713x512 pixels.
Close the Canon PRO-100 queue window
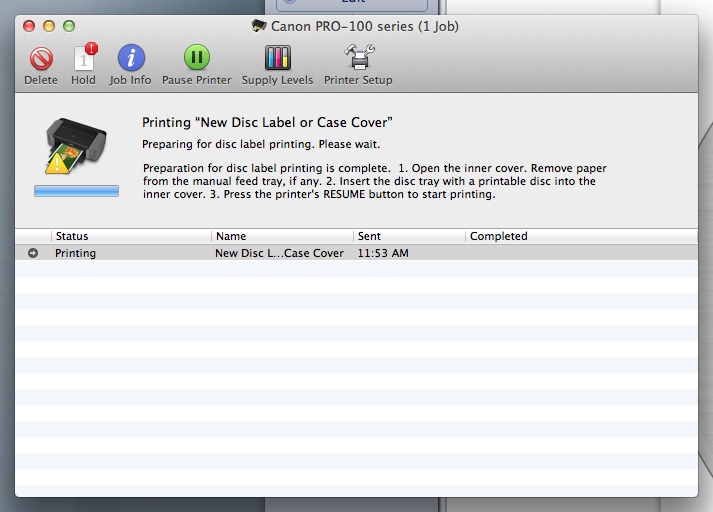pyautogui.click(x=29, y=25)
